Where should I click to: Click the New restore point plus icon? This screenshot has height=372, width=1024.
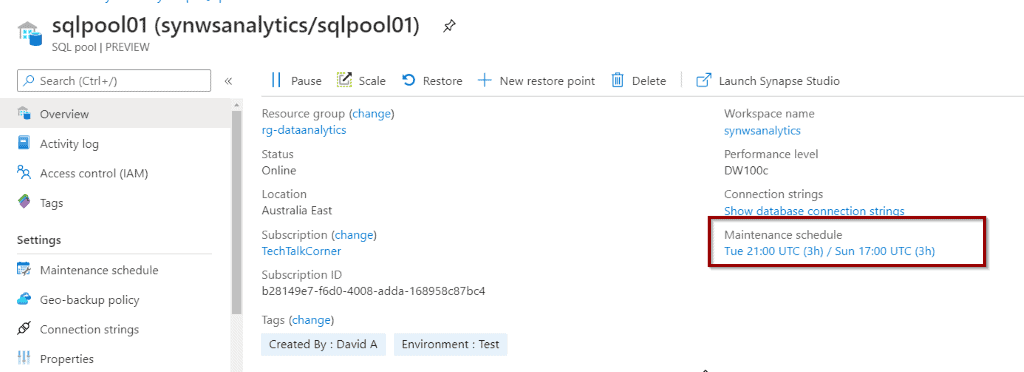[485, 80]
